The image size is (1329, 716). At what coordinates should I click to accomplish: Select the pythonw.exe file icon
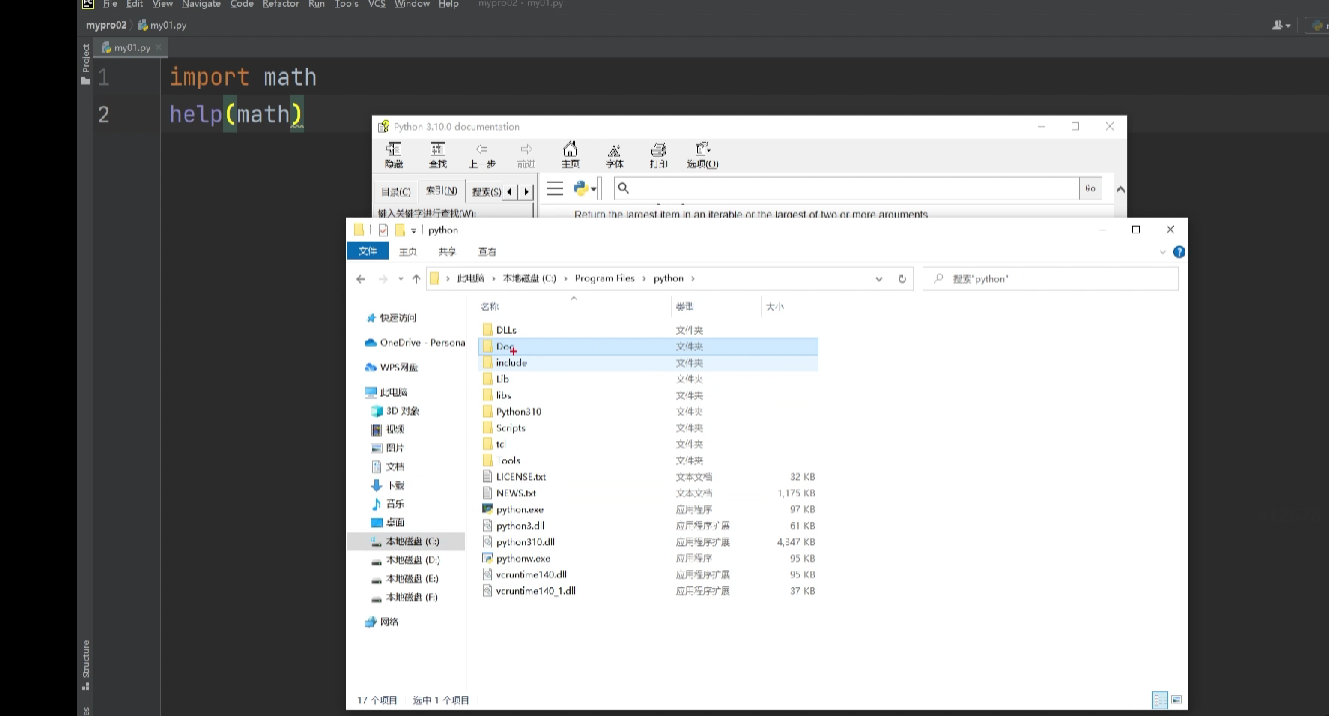tap(488, 558)
